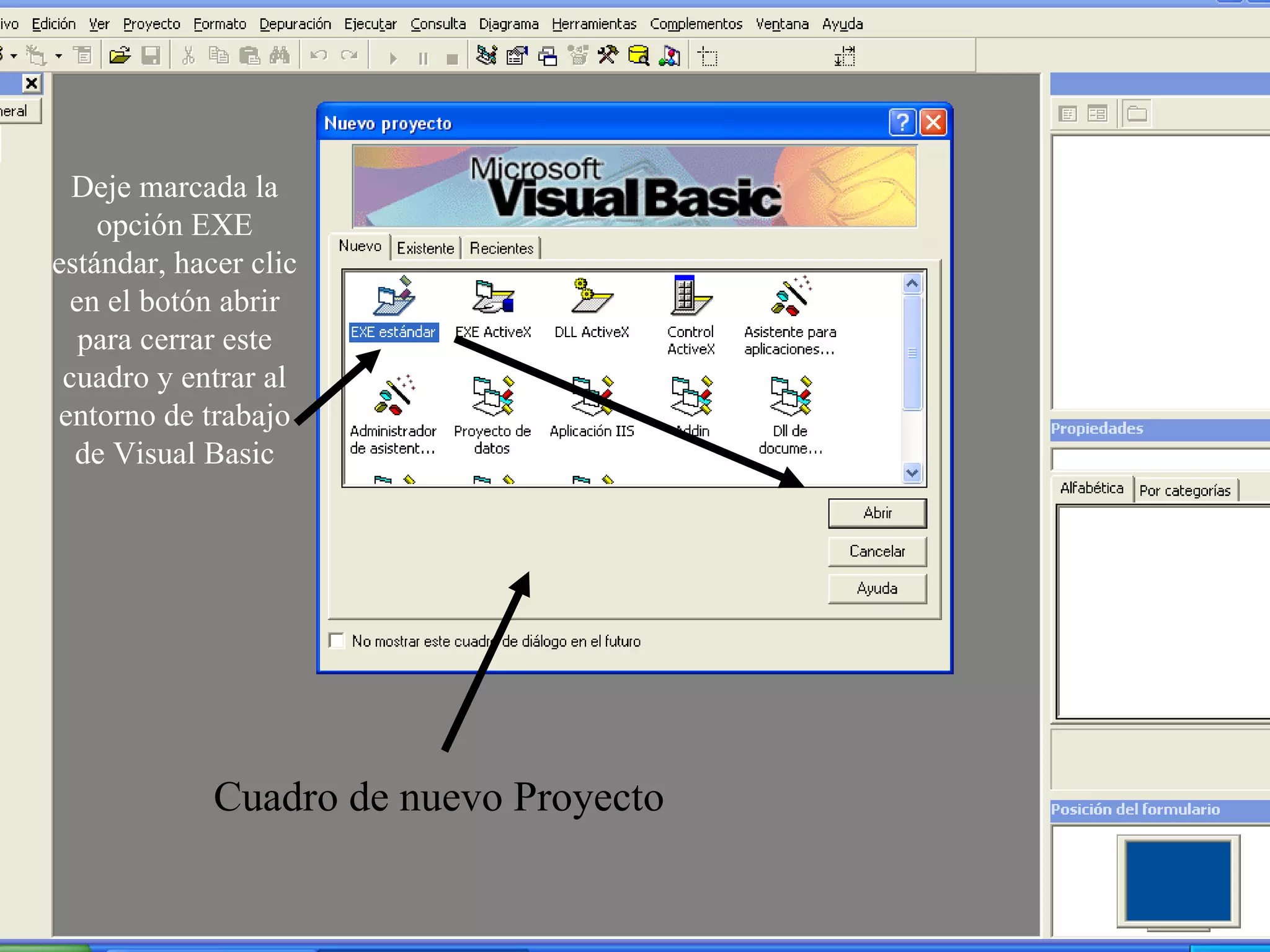
Task: Click the Find binoculars toolbar icon
Action: click(x=280, y=56)
